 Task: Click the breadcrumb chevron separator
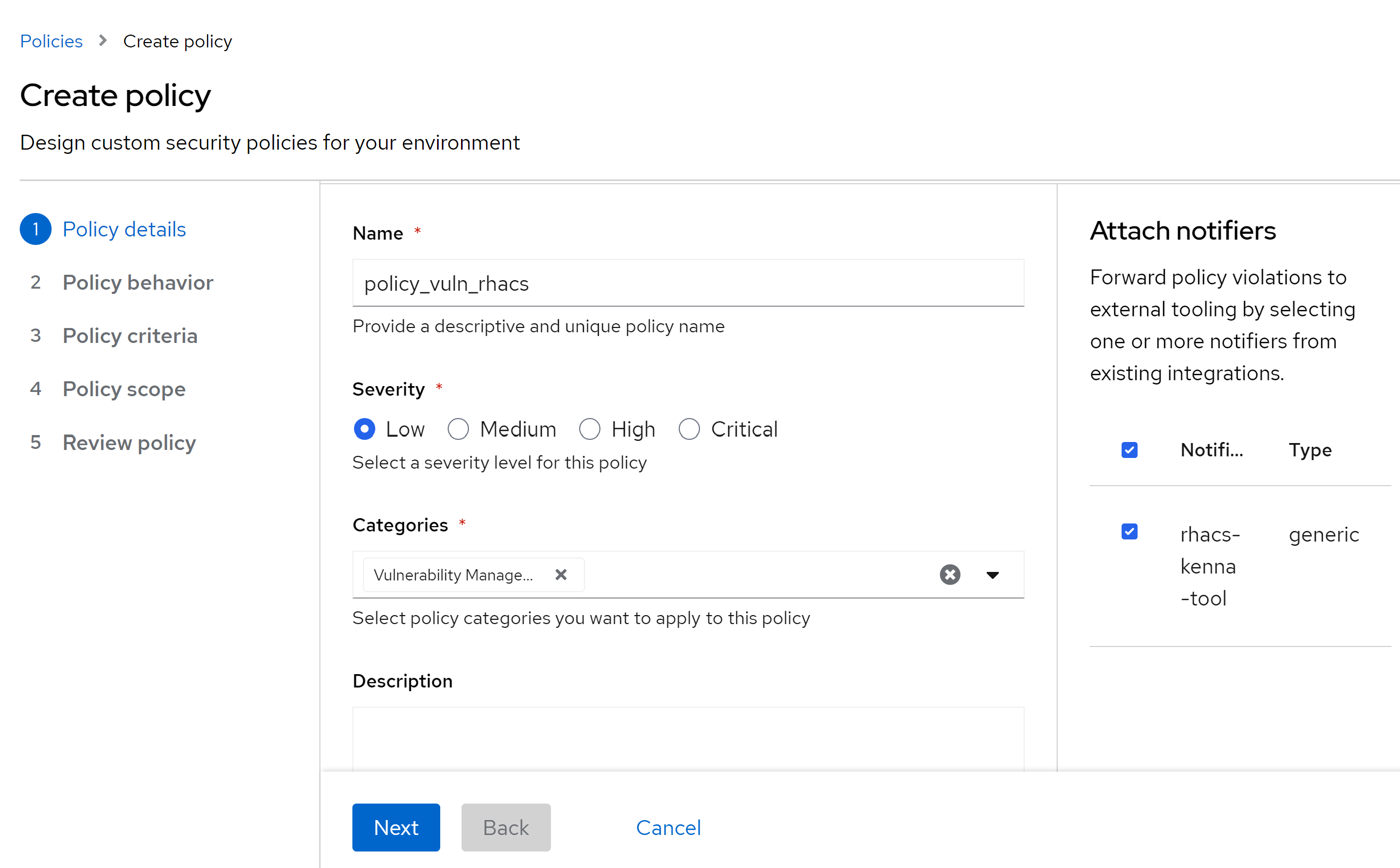click(103, 41)
